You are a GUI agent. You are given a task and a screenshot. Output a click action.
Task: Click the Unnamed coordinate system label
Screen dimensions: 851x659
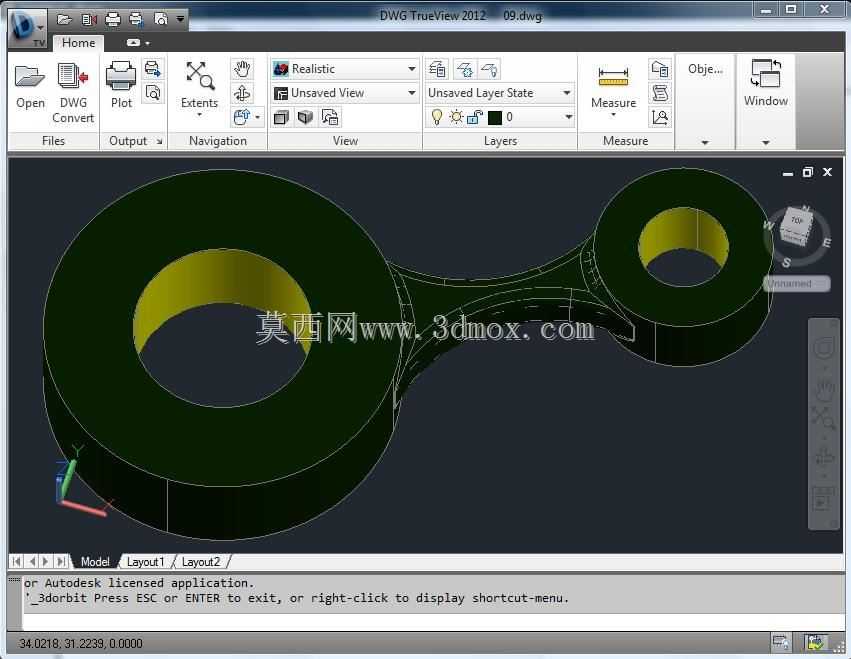pos(797,284)
